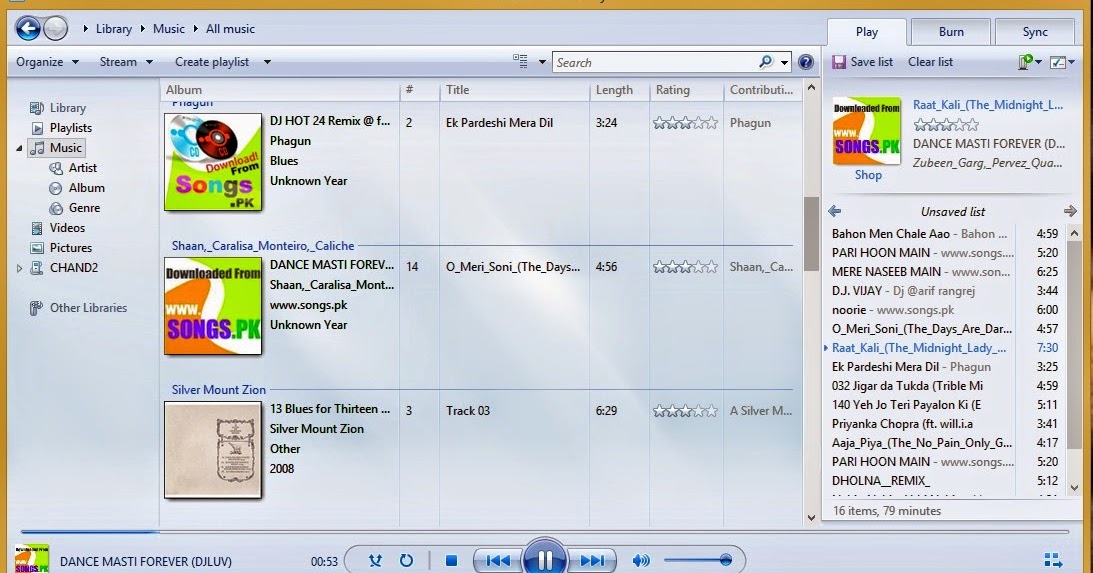Click the search magnifier icon
Screen dimensions: 1093x573
(x=765, y=62)
